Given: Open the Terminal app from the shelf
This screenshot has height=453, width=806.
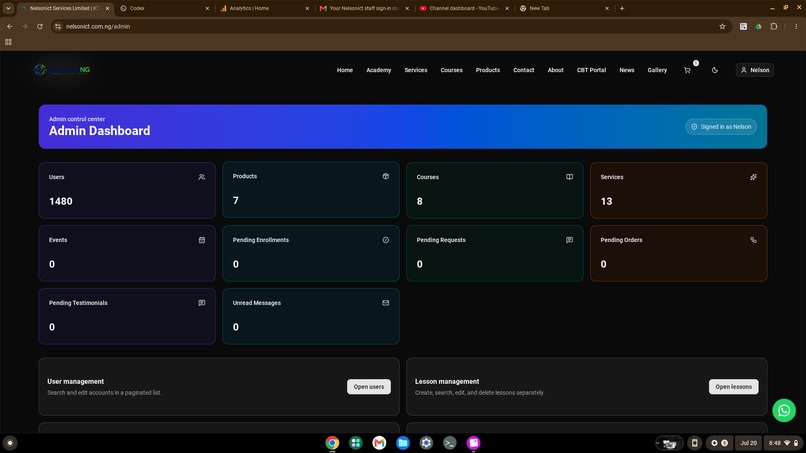Looking at the screenshot, I should (x=450, y=443).
